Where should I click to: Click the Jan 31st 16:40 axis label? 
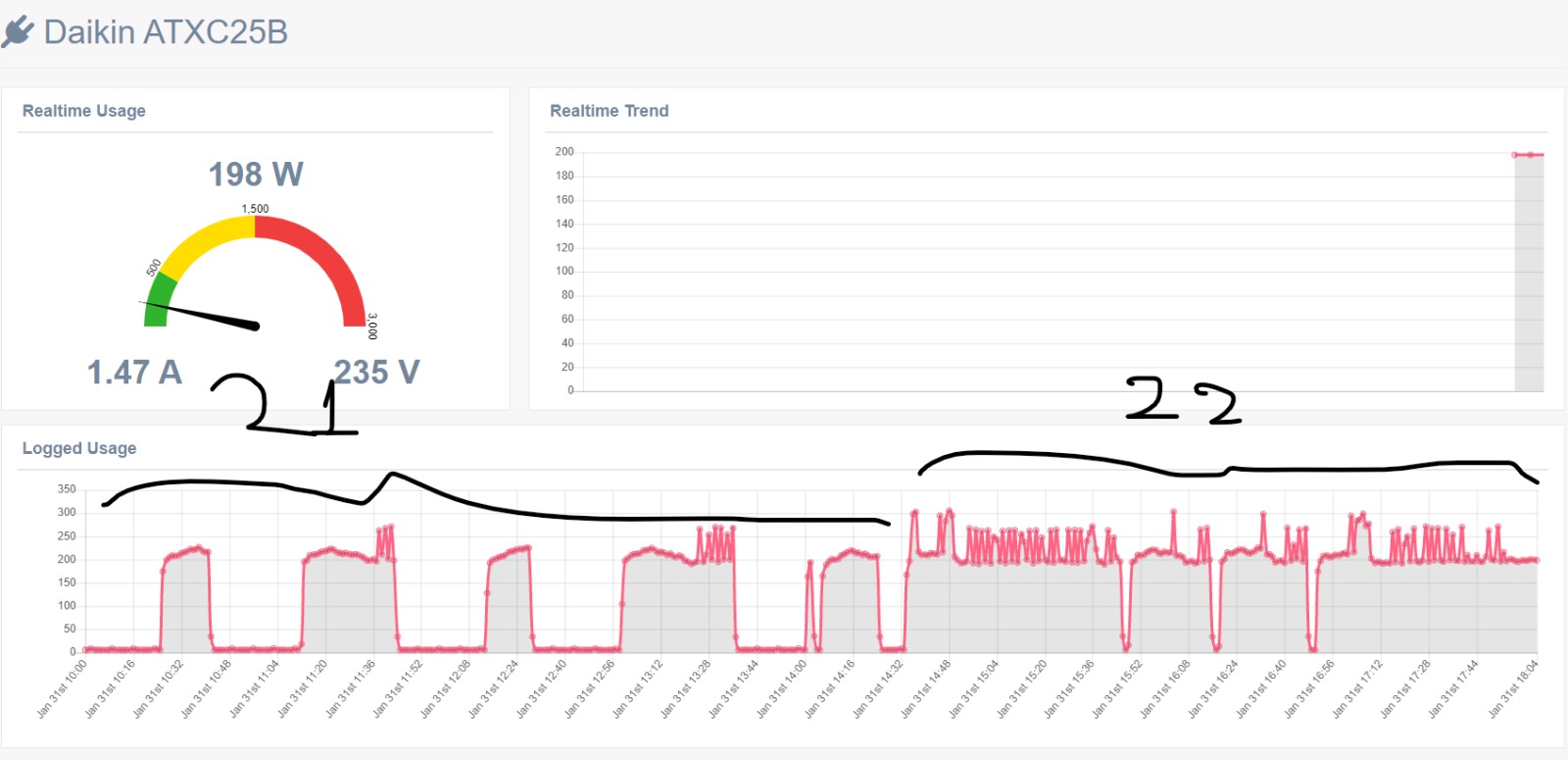point(1261,688)
